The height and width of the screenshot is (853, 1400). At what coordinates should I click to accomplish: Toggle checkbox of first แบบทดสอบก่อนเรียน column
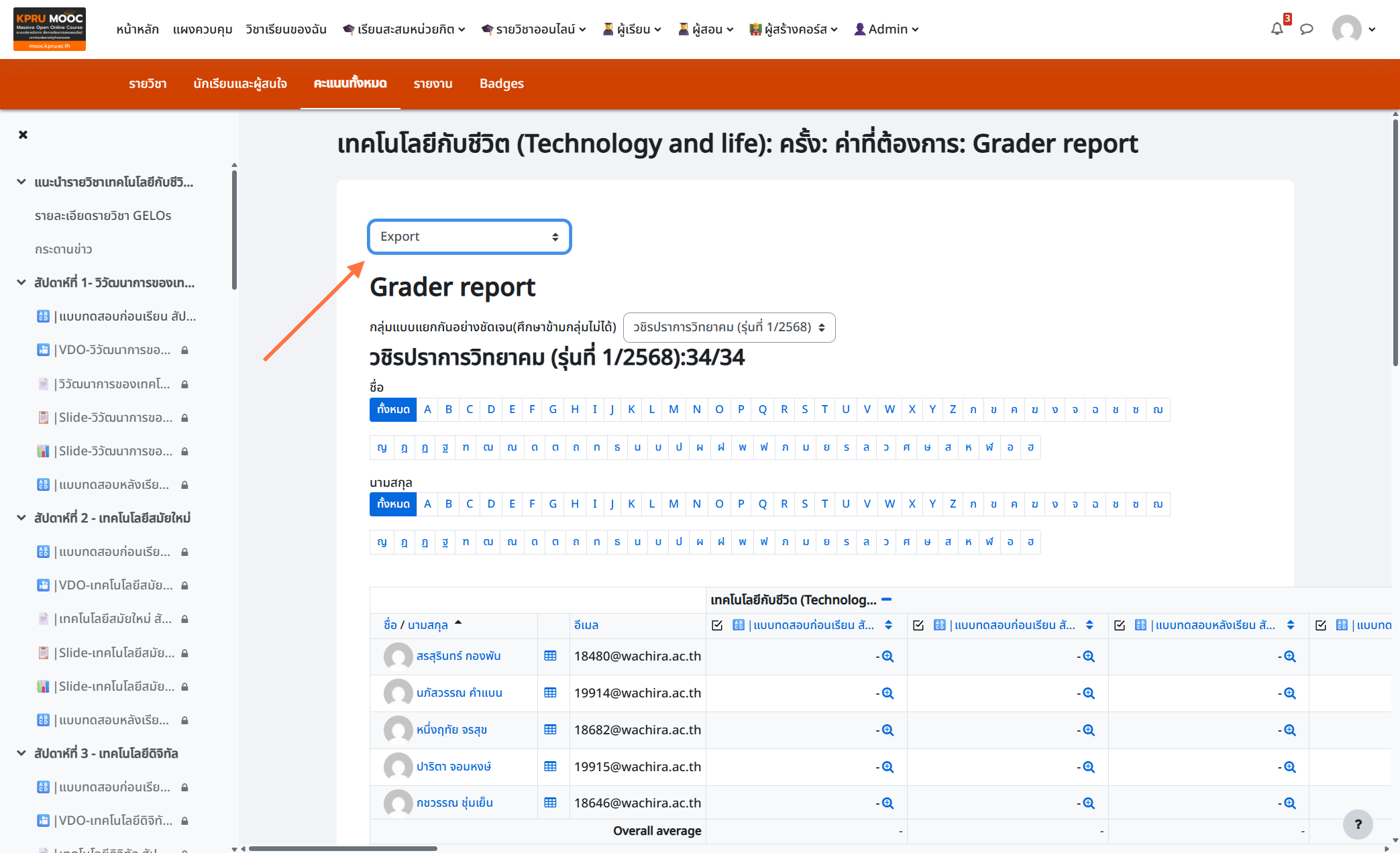click(717, 625)
